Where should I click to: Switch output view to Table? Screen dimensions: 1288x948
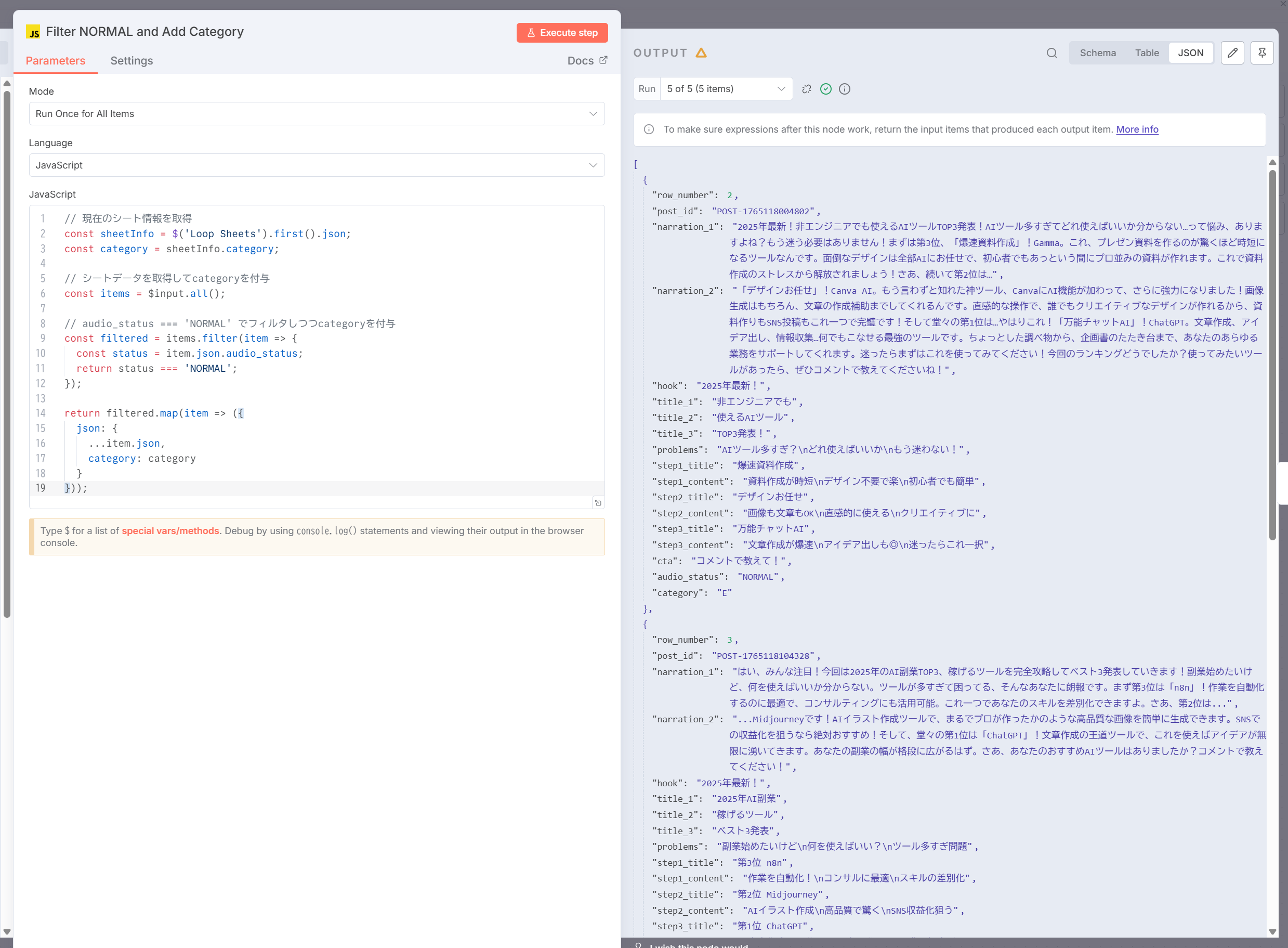point(1146,53)
